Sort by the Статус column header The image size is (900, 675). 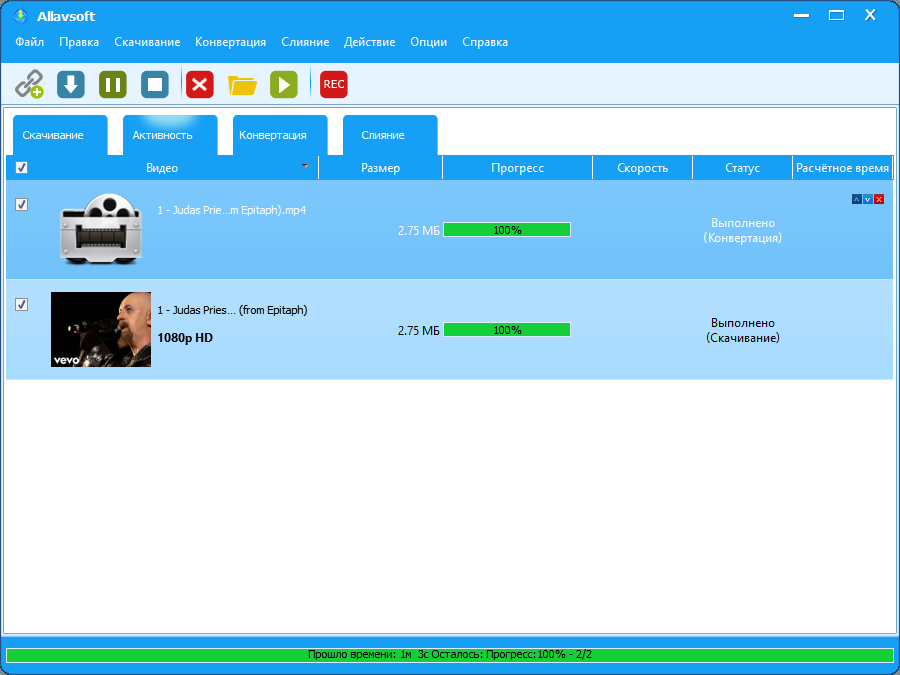(x=742, y=168)
